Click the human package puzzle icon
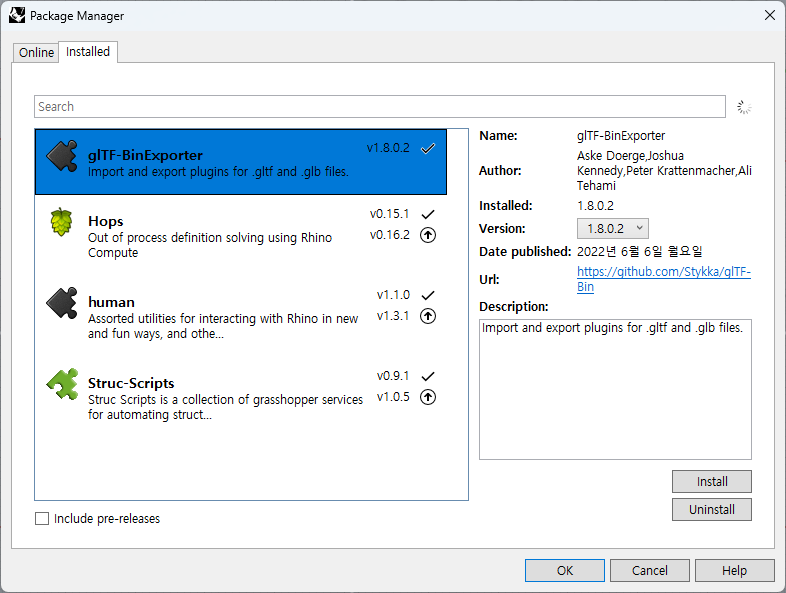 (x=62, y=303)
